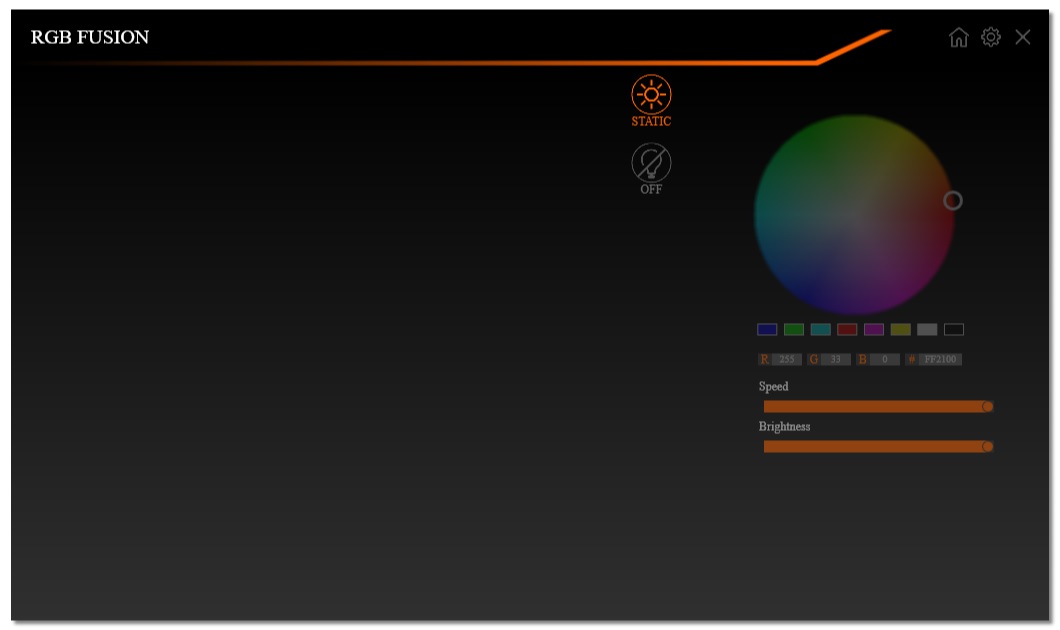The width and height of the screenshot is (1060, 630).
Task: Pick the blue preset color swatch
Action: click(767, 329)
